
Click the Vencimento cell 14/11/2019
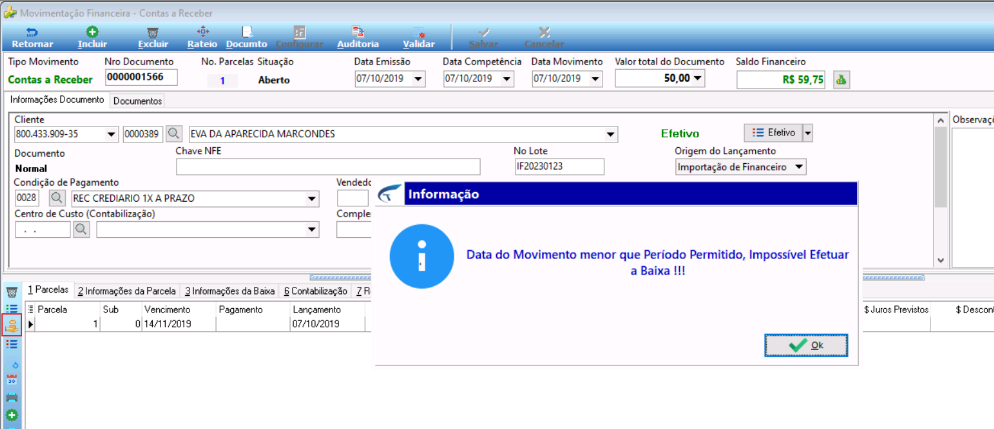[x=178, y=323]
